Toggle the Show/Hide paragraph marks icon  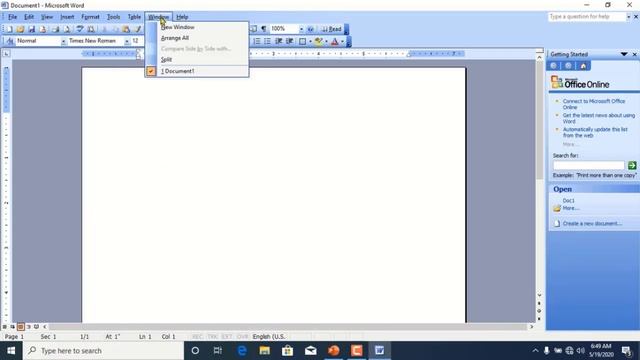coord(264,29)
